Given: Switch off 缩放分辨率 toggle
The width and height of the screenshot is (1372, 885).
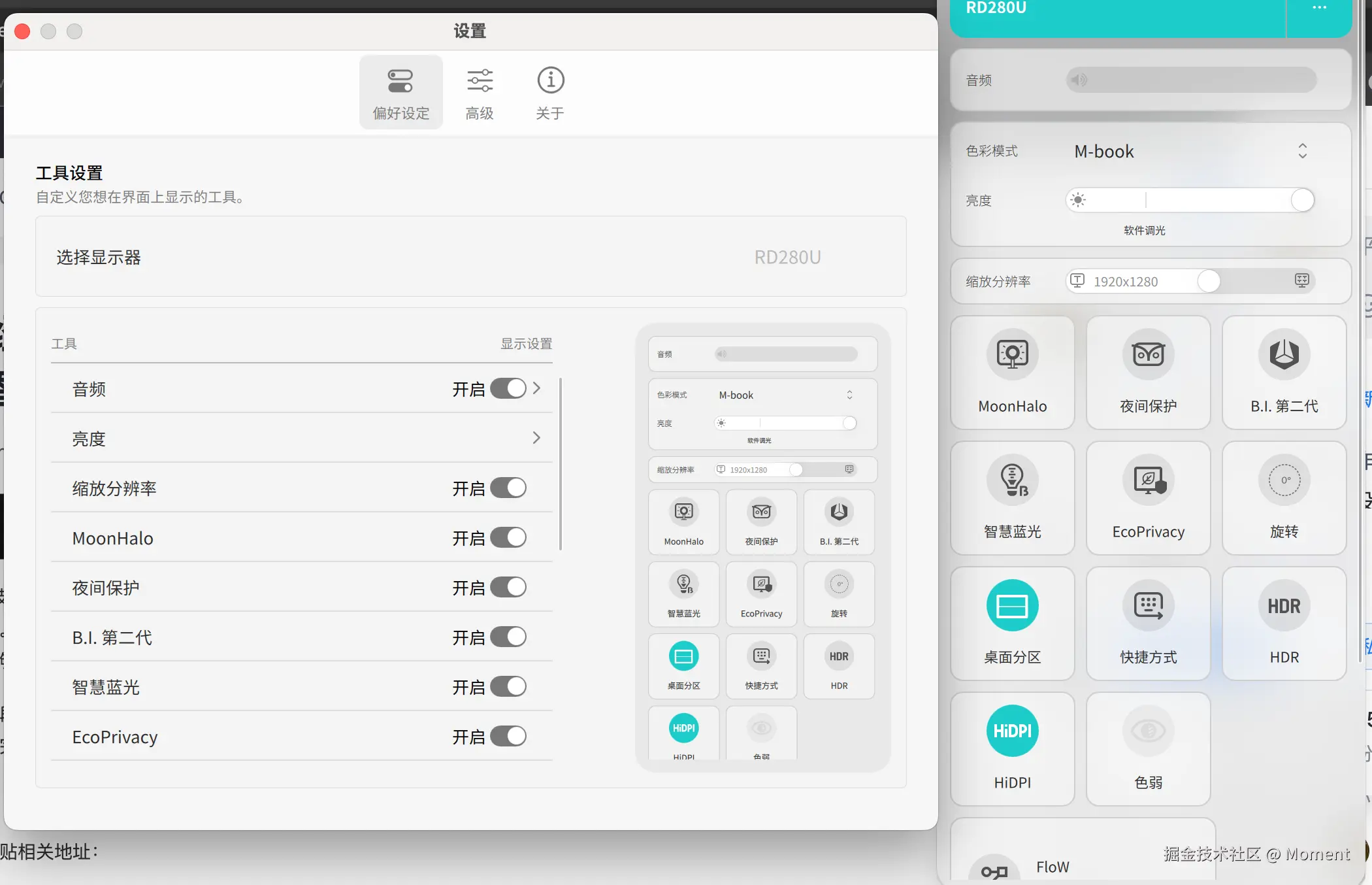Looking at the screenshot, I should [508, 488].
